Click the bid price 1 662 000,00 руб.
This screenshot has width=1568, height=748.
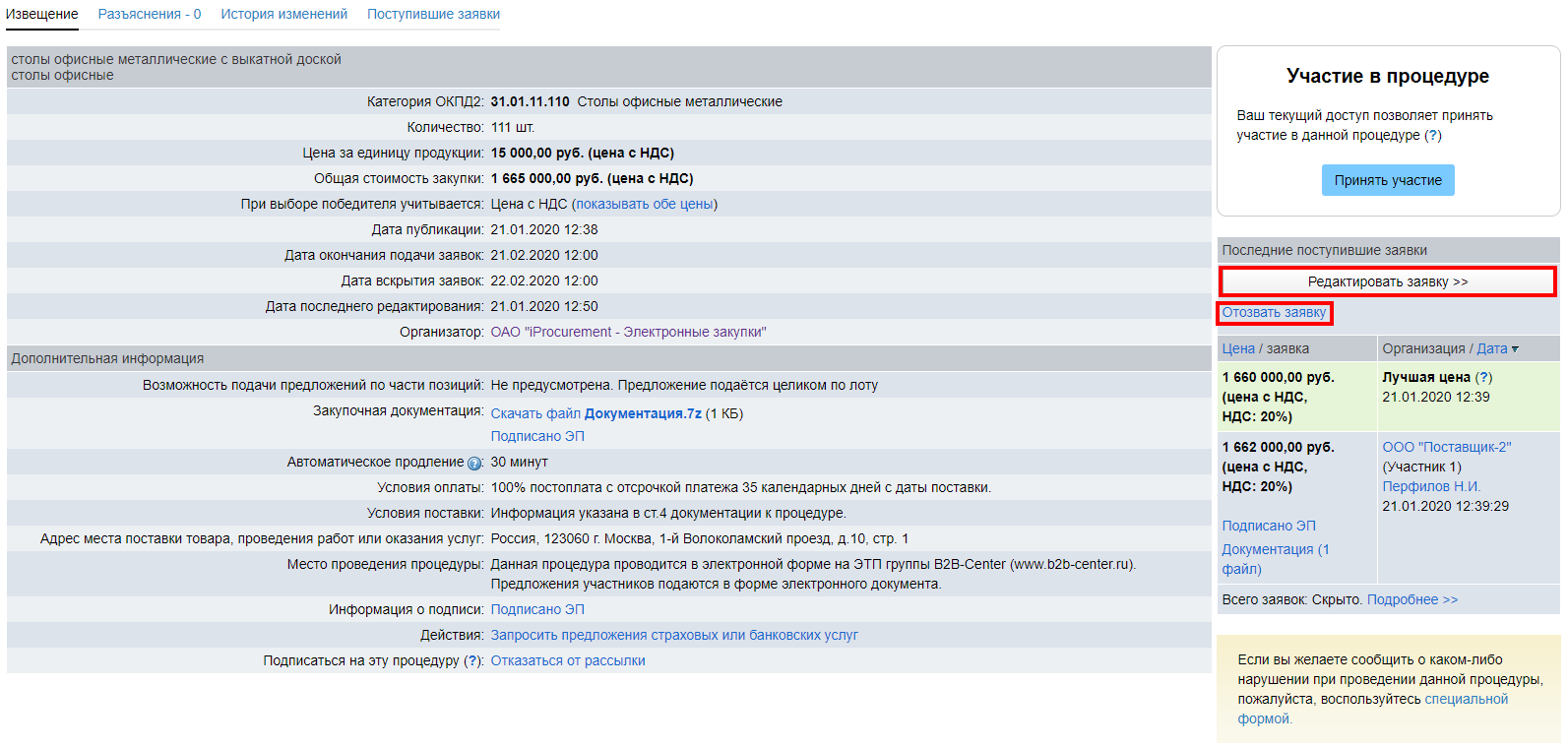[x=1278, y=447]
